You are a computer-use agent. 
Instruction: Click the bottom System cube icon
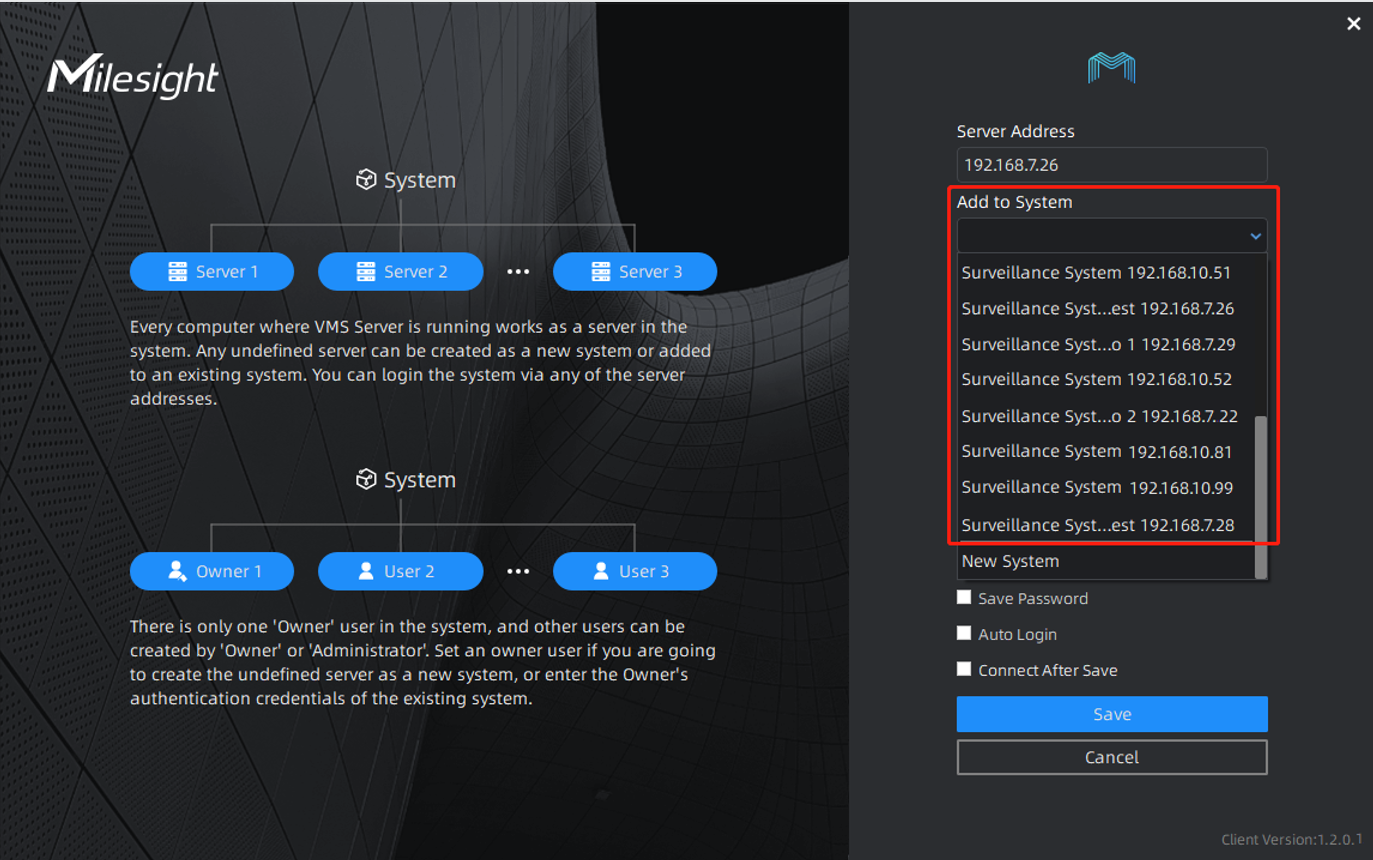pyautogui.click(x=366, y=480)
